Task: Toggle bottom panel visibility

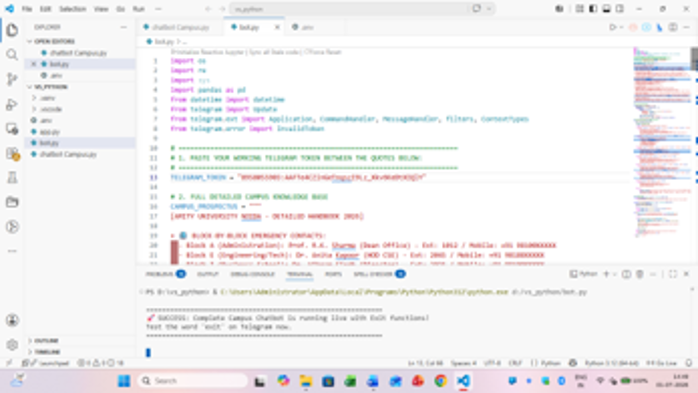Action: 606,8
